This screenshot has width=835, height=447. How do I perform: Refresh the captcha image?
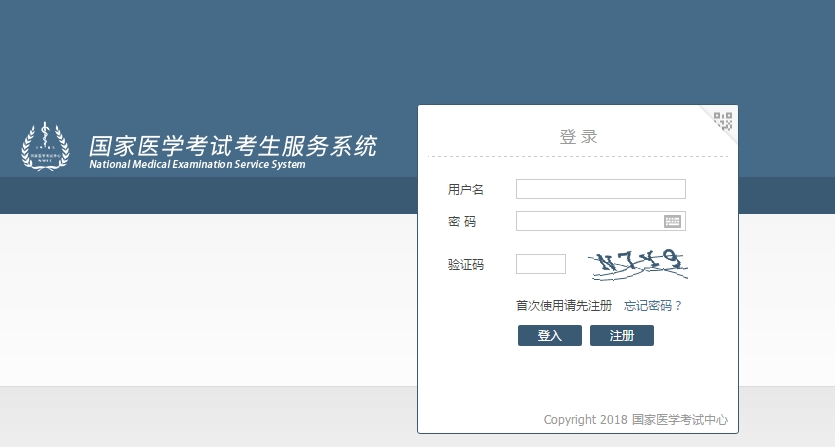click(x=638, y=264)
